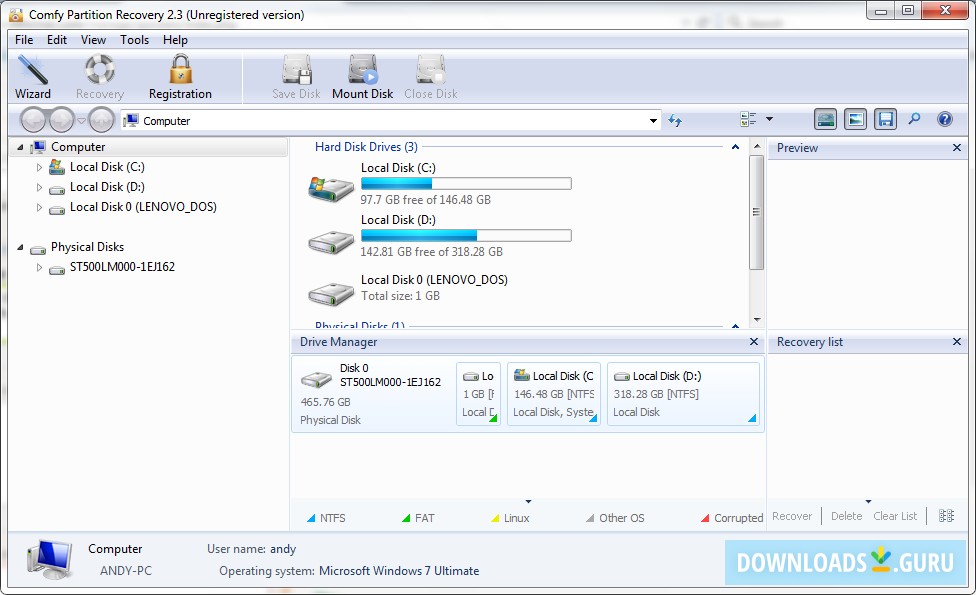
Task: Open navigation history dropdown arrow near Back buttons
Action: (81, 120)
